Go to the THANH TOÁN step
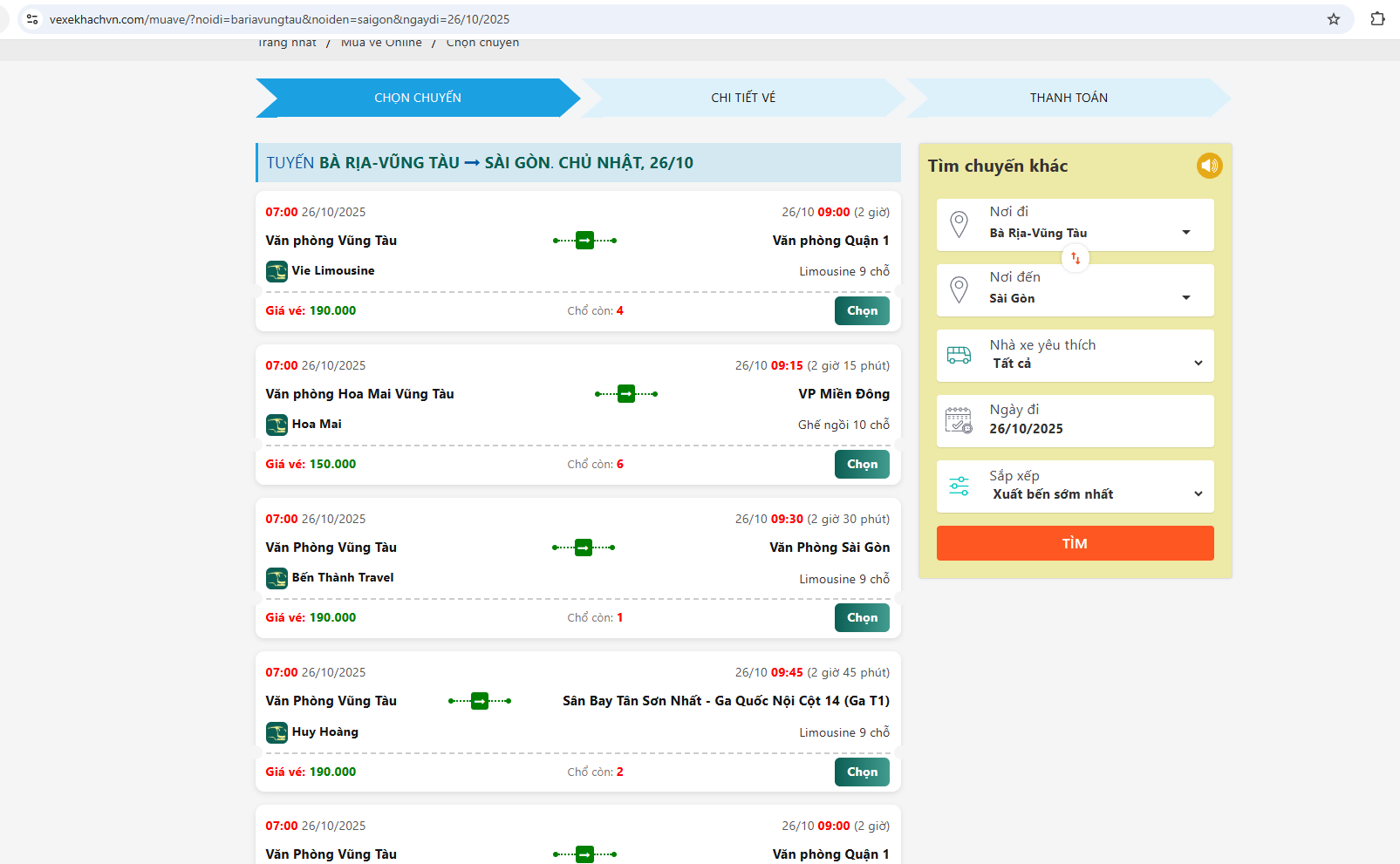Viewport: 1400px width, 864px height. coord(1068,98)
